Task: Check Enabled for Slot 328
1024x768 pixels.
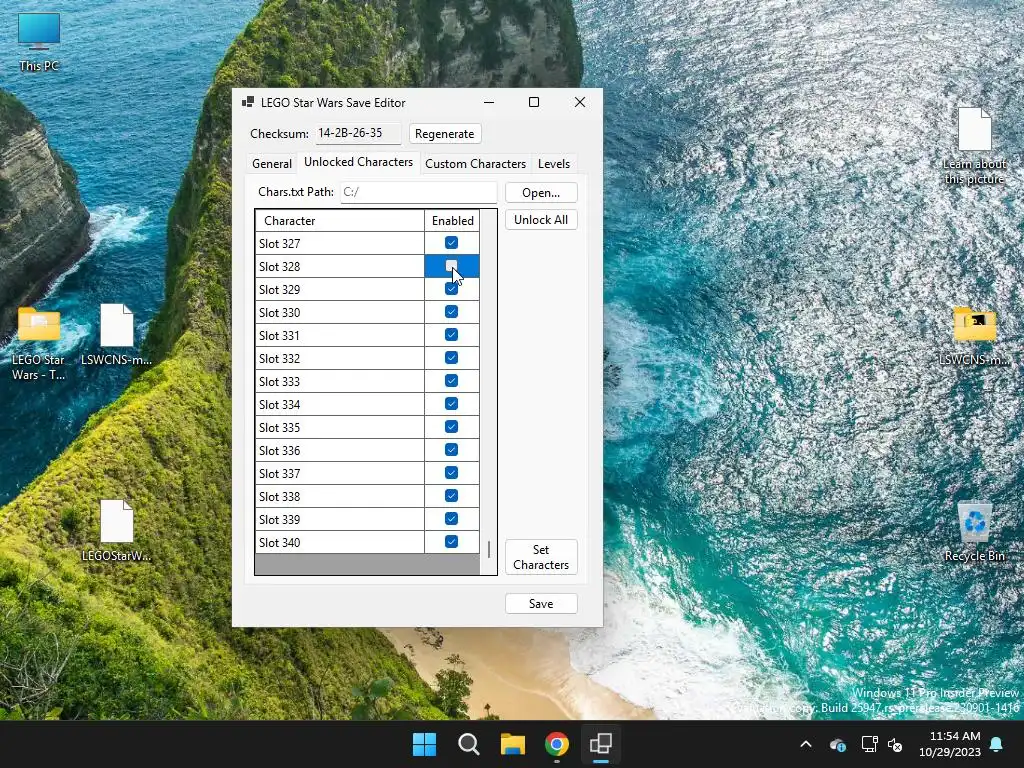Action: click(451, 266)
